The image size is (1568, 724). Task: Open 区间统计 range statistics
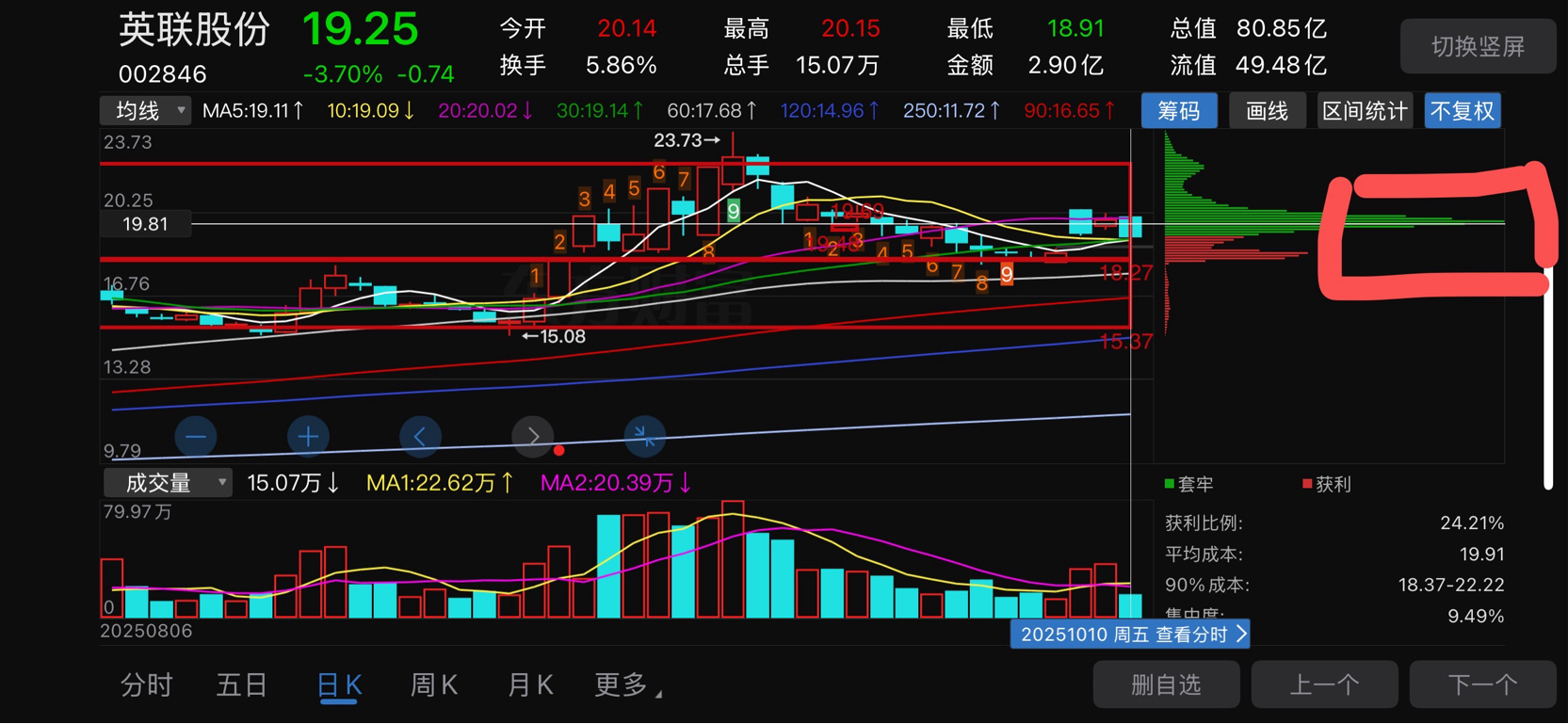tap(1365, 111)
